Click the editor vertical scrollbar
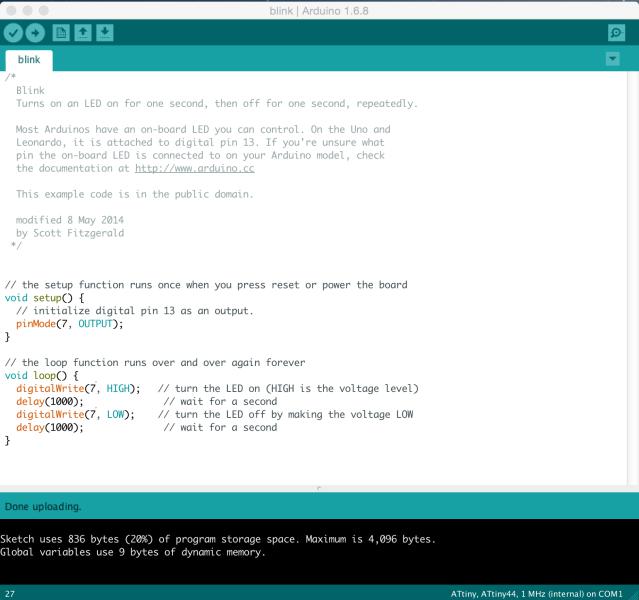Viewport: 639px width, 600px height. click(633, 278)
